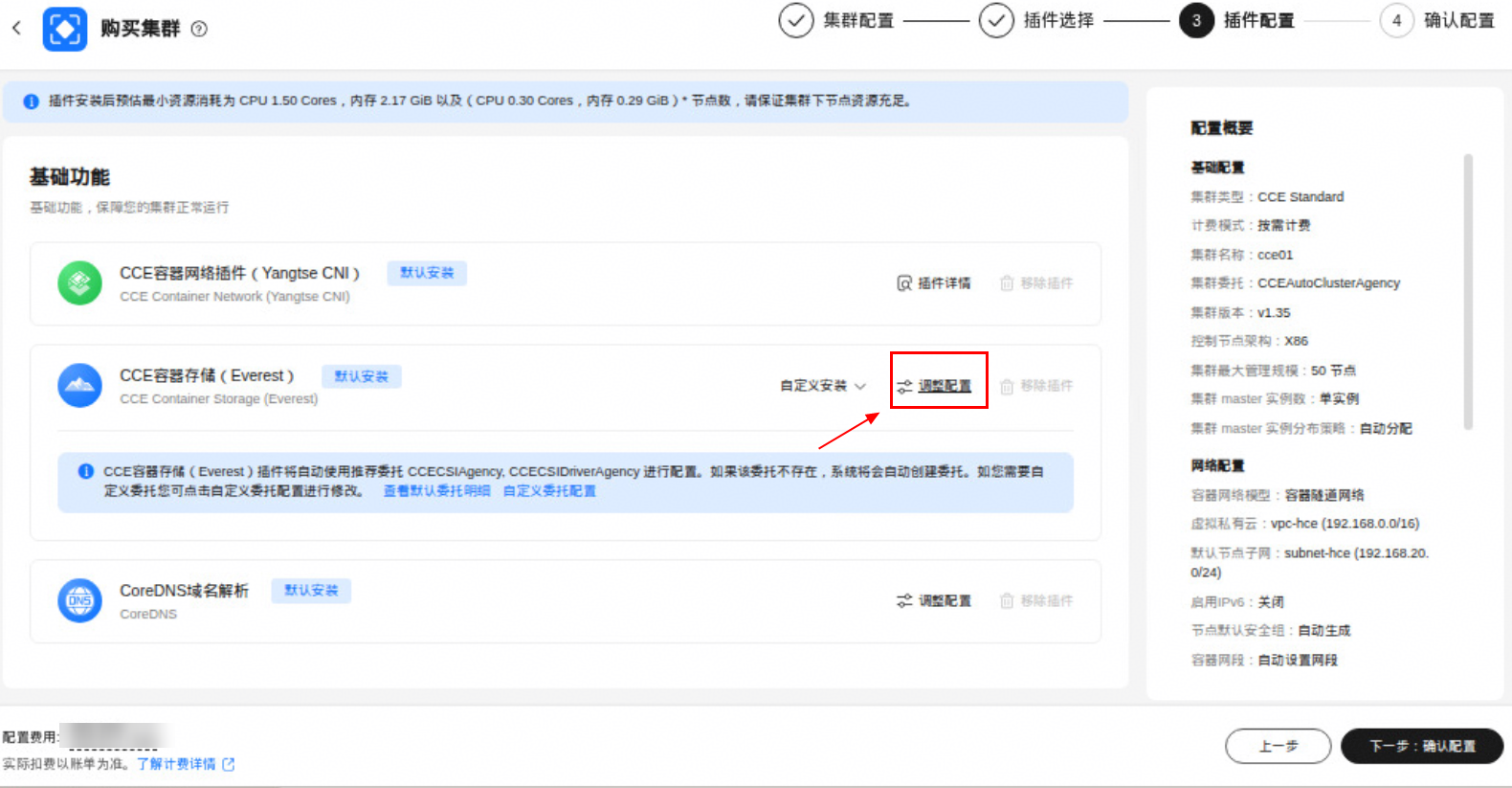Click 默认安装 tag on Everest
The height and width of the screenshot is (788, 1512).
pyautogui.click(x=361, y=376)
